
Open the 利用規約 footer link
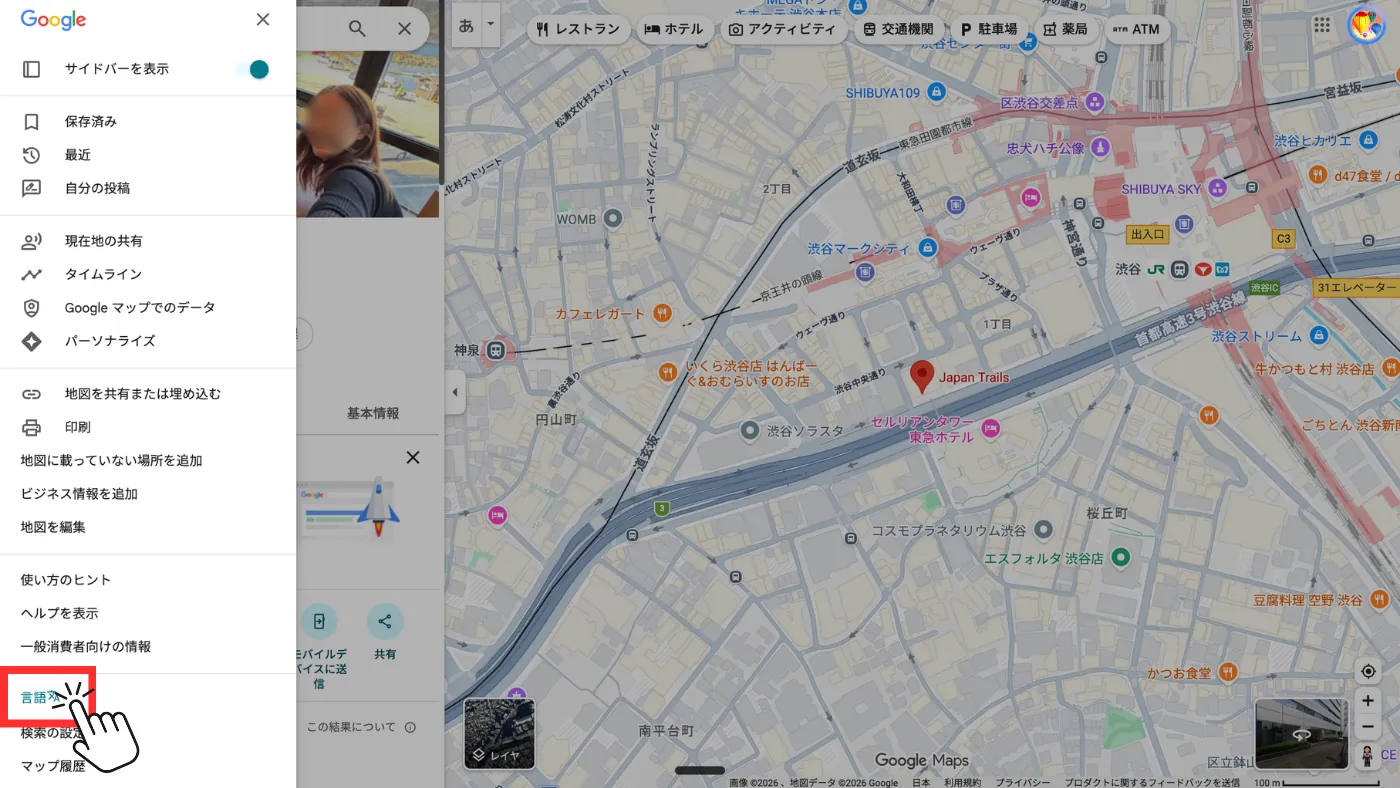[963, 782]
